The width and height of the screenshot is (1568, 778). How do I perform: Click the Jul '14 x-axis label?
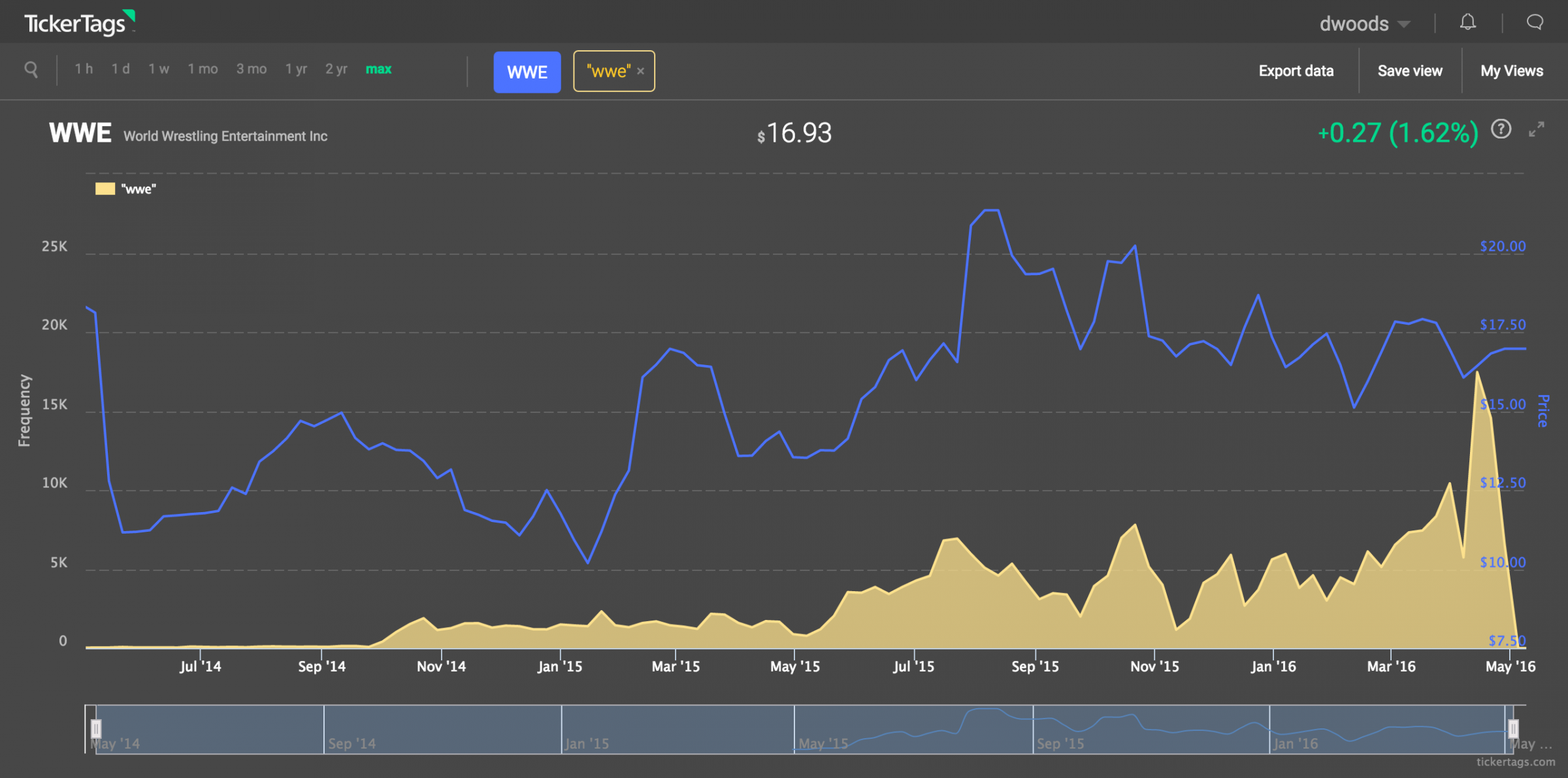(200, 666)
